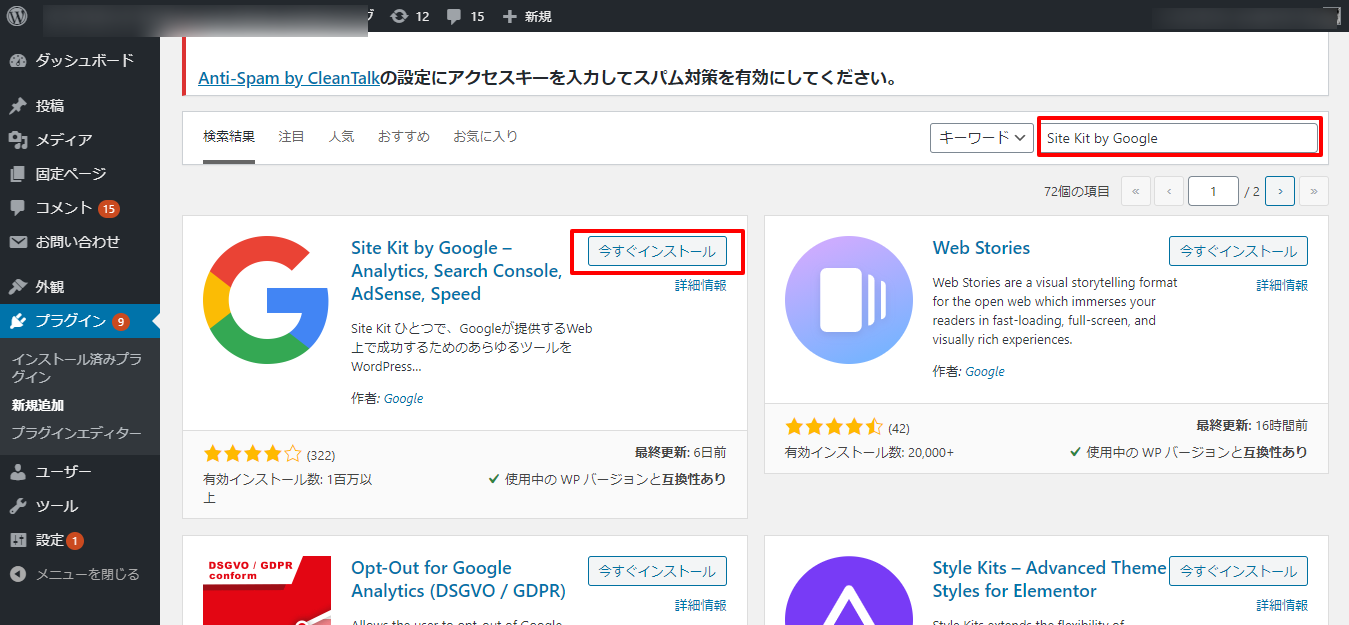The height and width of the screenshot is (625, 1349).
Task: Open Site Kit by Google title link
Action: point(457,271)
